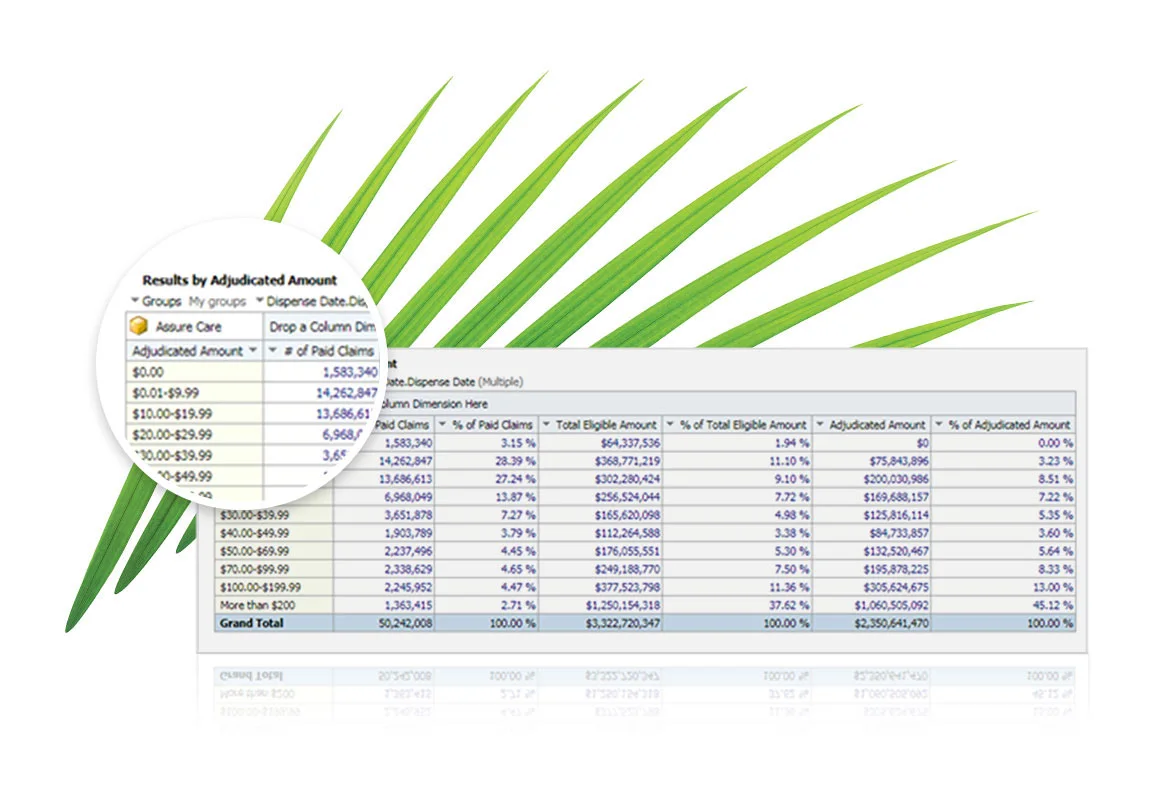Select the $50.00-$69.99 row label

pyautogui.click(x=254, y=551)
